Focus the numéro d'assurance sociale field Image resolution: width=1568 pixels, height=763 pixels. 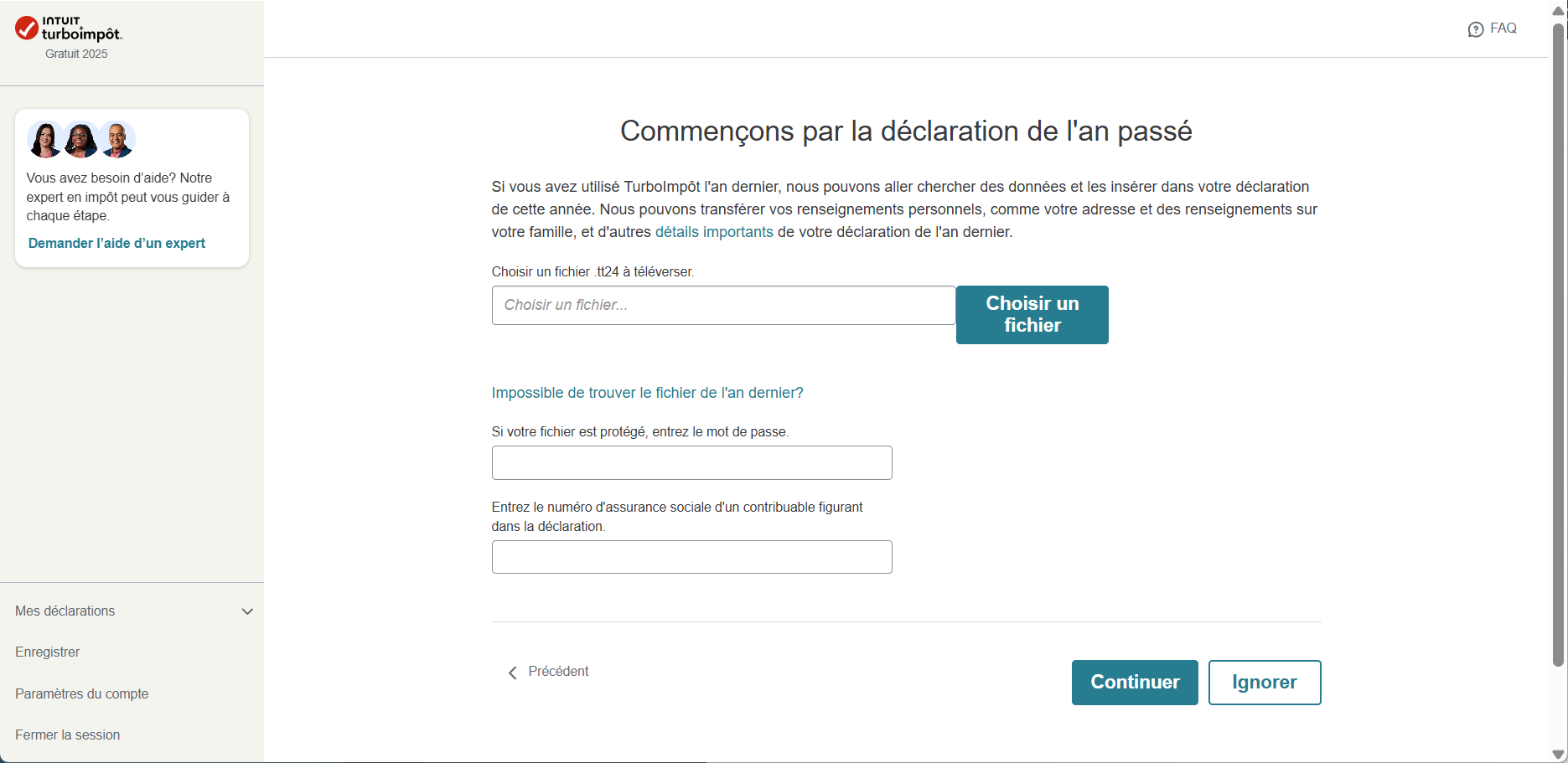691,557
